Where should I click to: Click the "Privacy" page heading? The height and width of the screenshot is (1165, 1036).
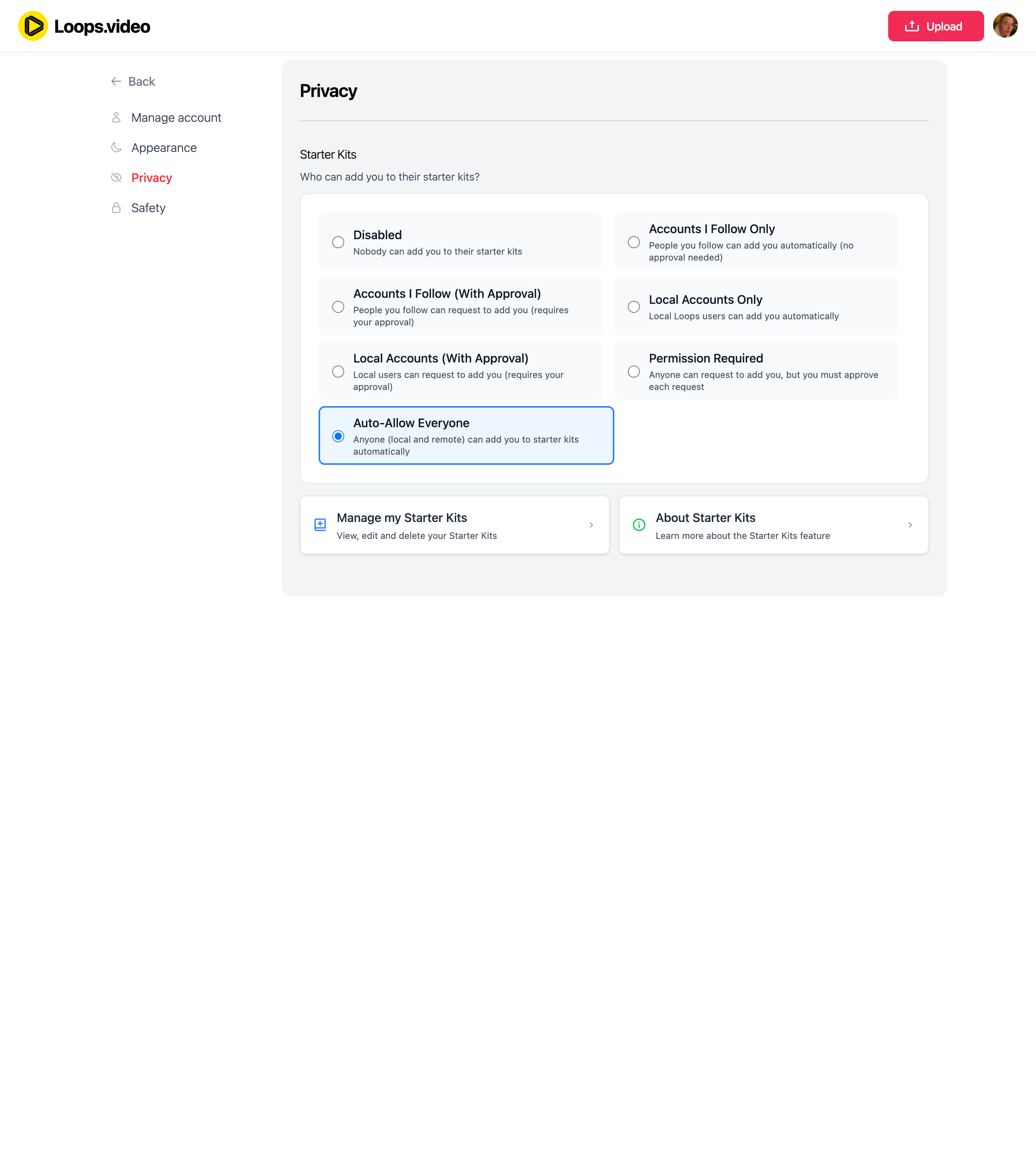click(x=329, y=91)
